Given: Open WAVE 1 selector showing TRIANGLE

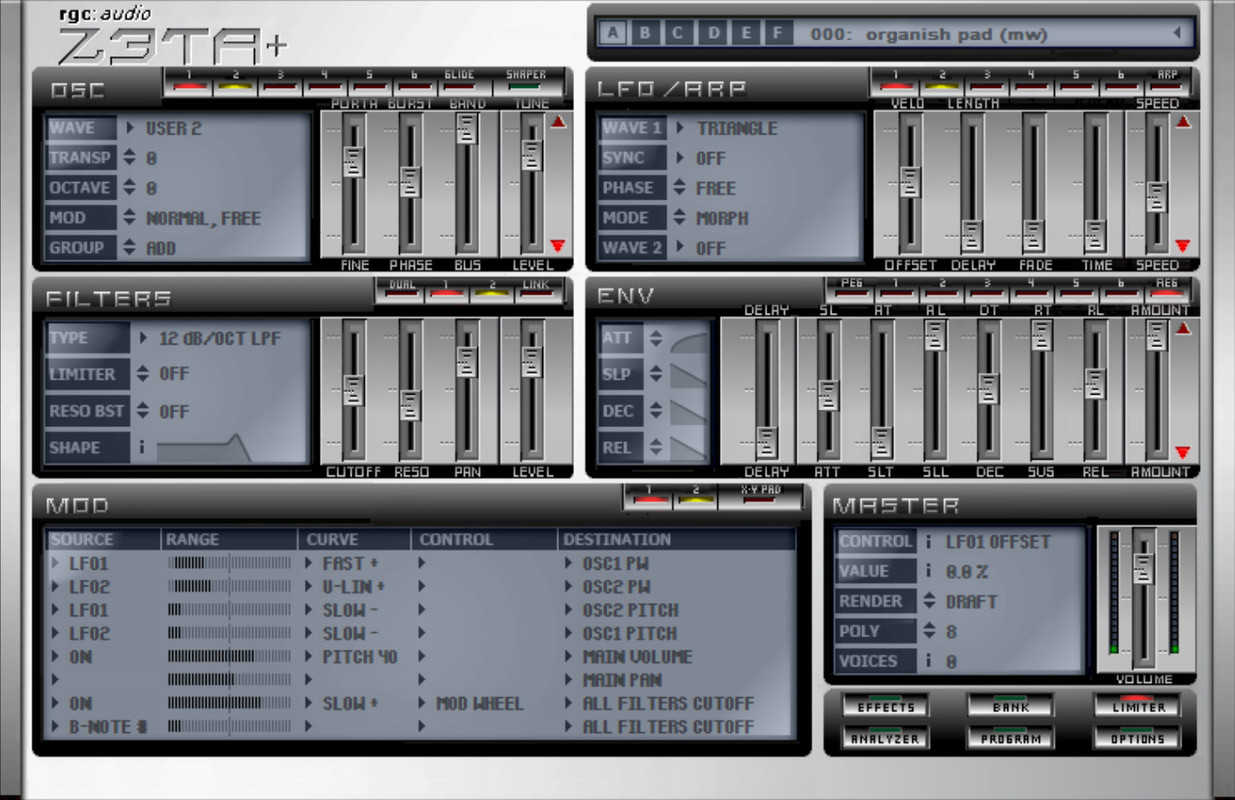Looking at the screenshot, I should point(680,128).
